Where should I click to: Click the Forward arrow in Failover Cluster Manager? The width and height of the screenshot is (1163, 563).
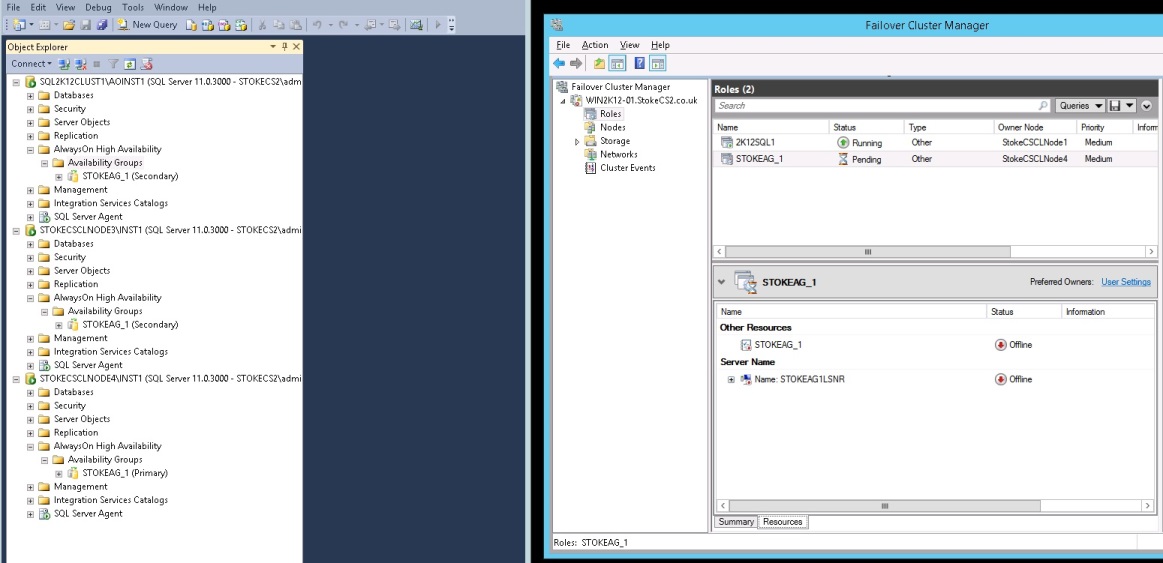coord(576,64)
